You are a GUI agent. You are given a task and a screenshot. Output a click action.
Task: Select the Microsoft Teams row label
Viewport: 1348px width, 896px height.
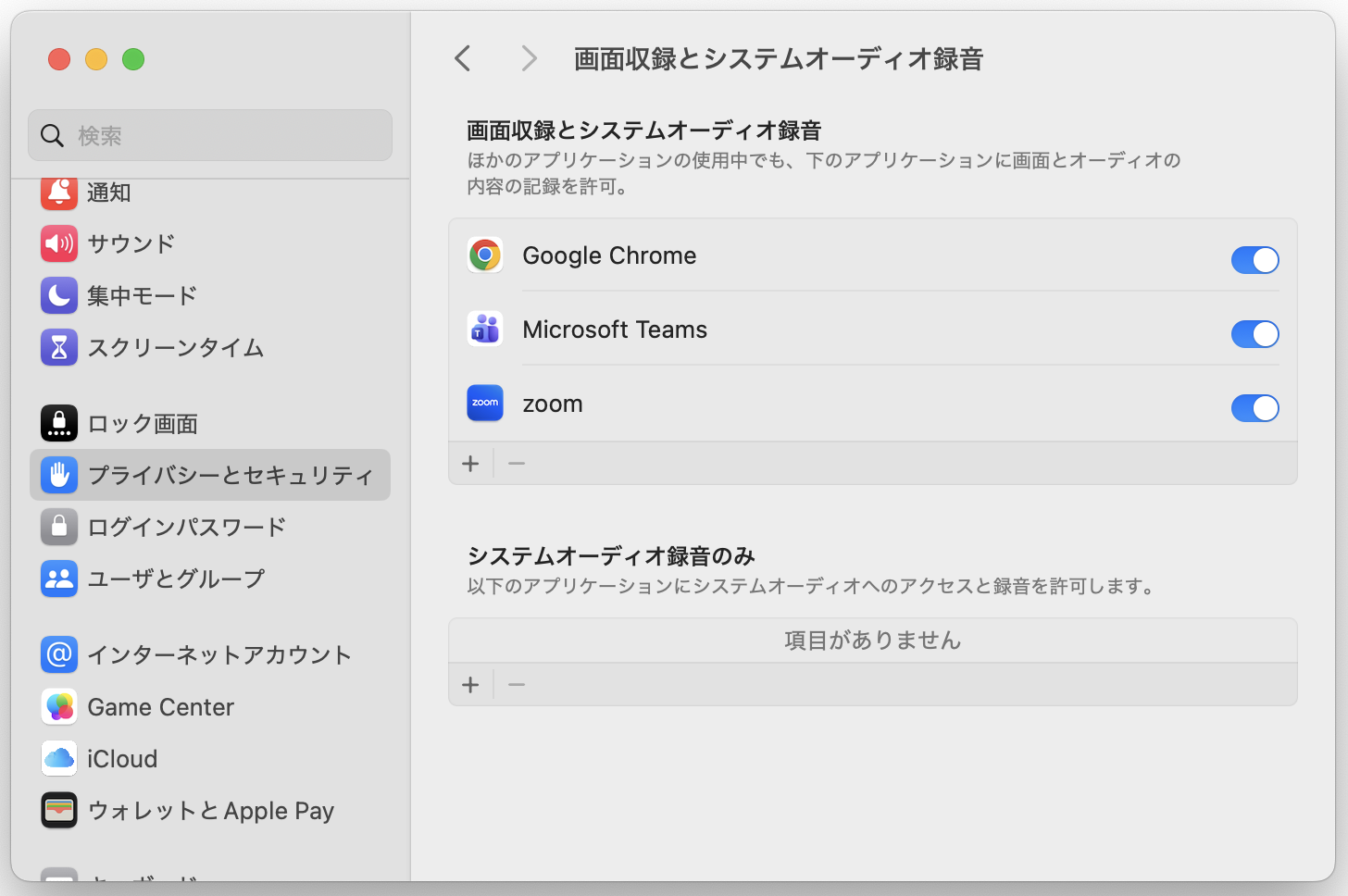(x=615, y=330)
